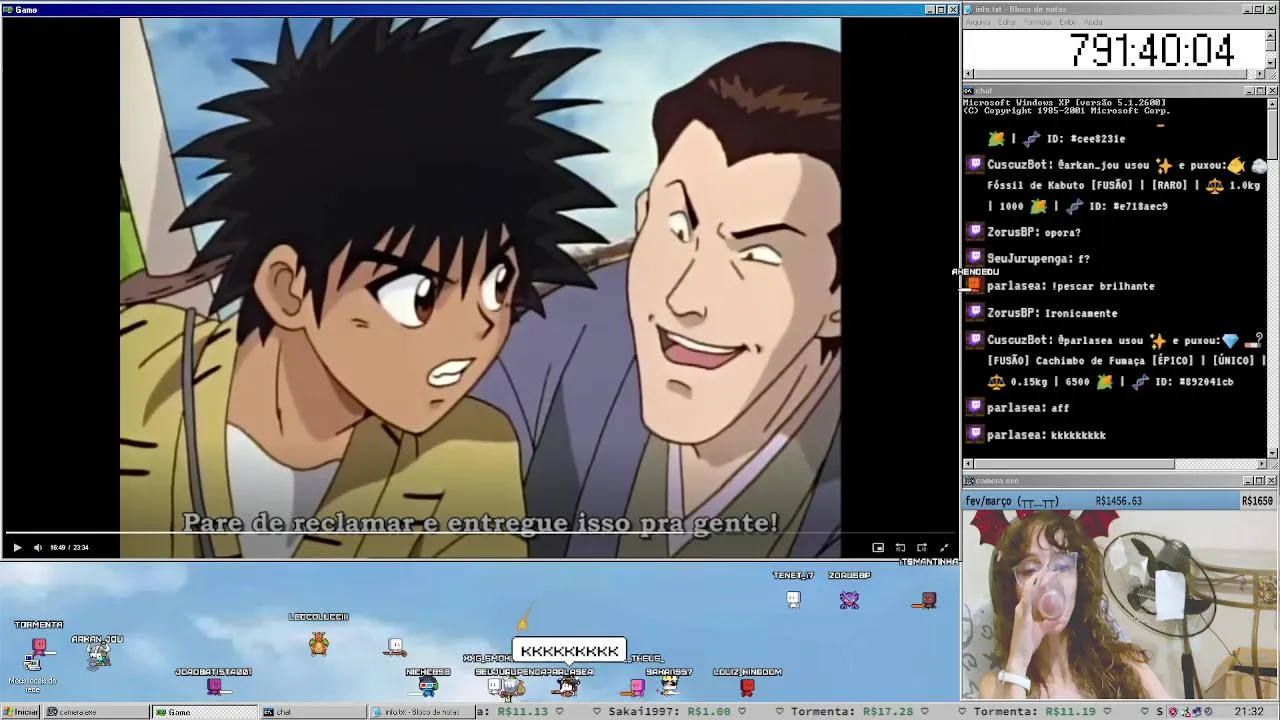Click the Nicheb98 character sprite
Viewport: 1280px width, 720px height.
pos(428,686)
